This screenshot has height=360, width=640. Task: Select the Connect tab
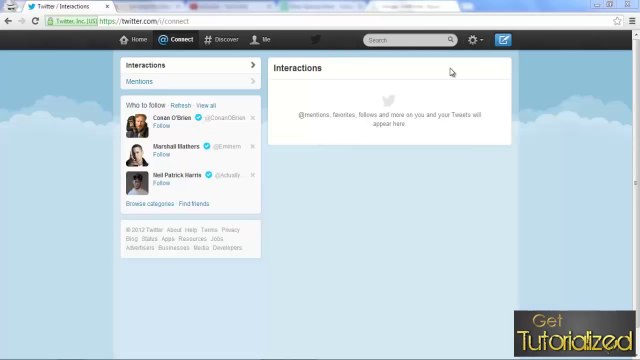(x=176, y=40)
